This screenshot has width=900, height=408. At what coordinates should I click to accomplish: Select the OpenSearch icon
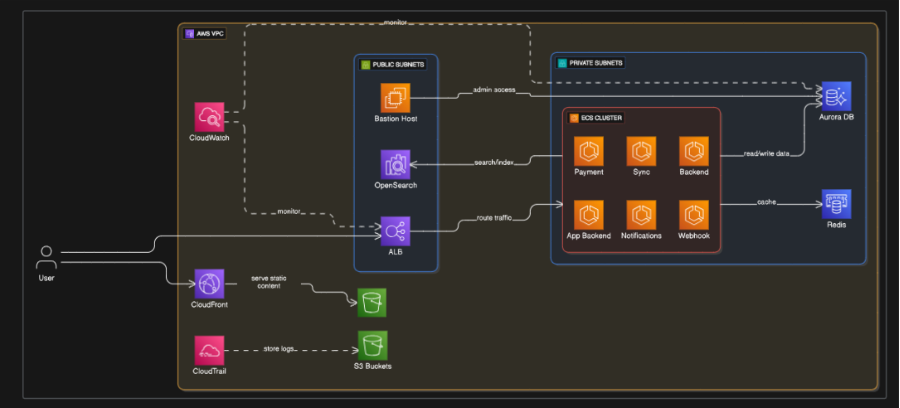tap(395, 165)
